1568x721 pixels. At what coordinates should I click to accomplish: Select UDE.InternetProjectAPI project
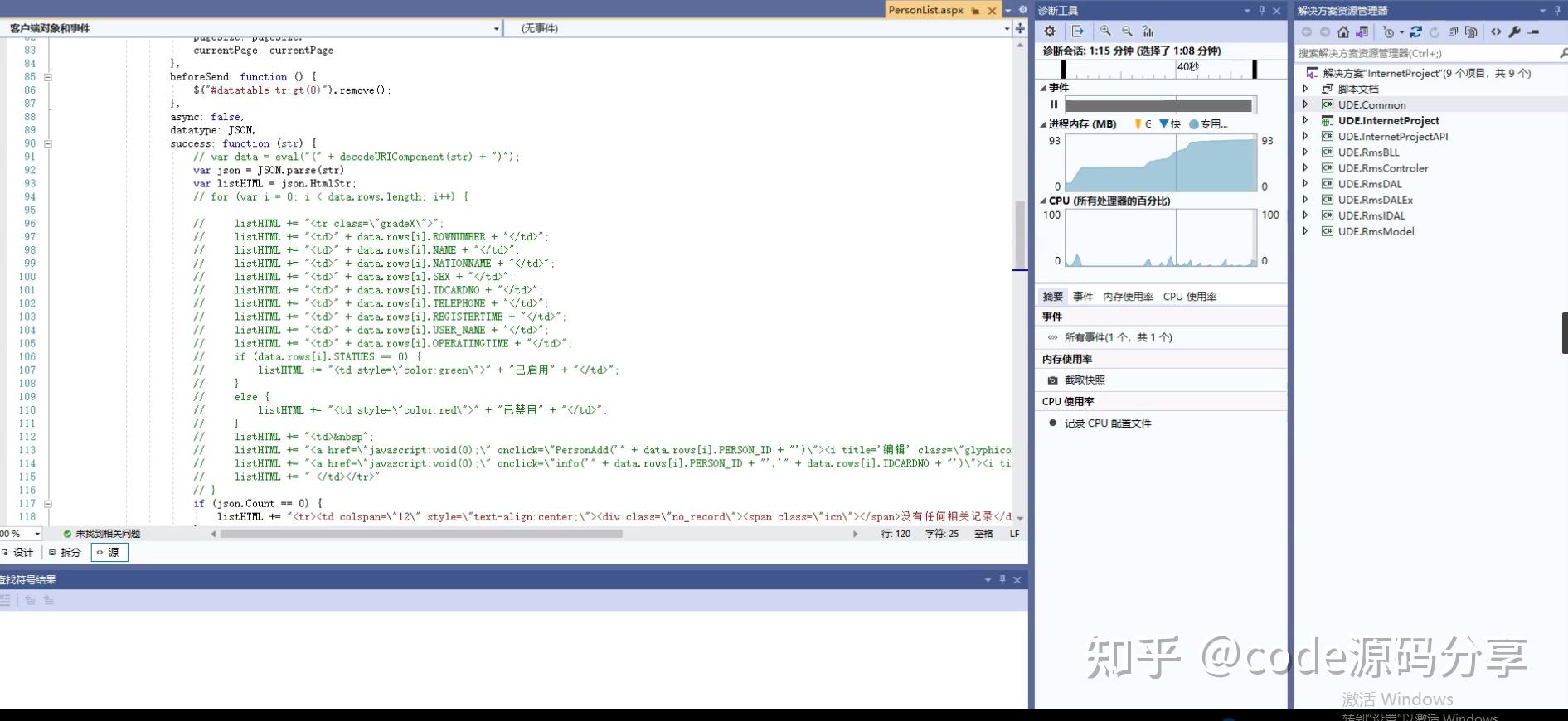(1392, 136)
